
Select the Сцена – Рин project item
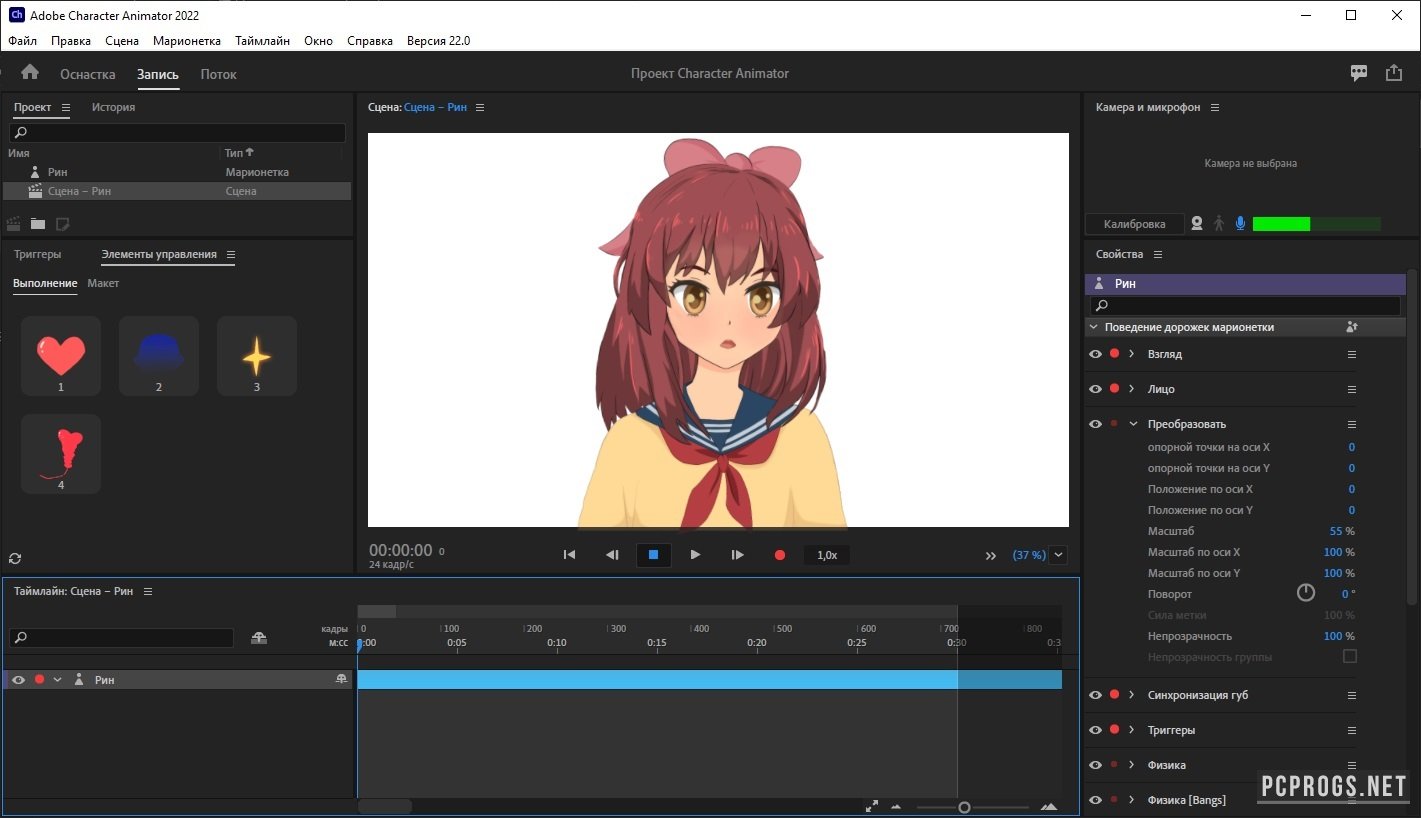177,191
